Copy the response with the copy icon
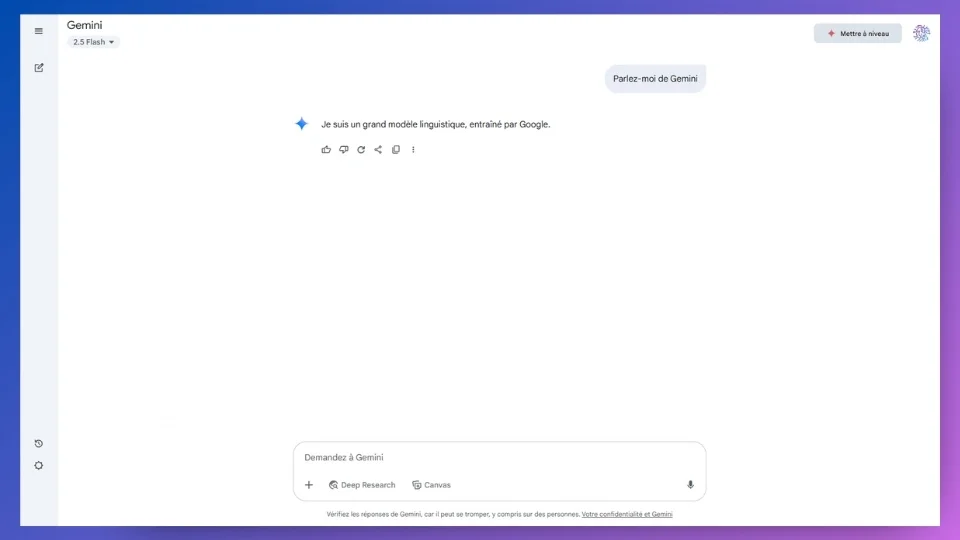960x540 pixels. coord(396,149)
